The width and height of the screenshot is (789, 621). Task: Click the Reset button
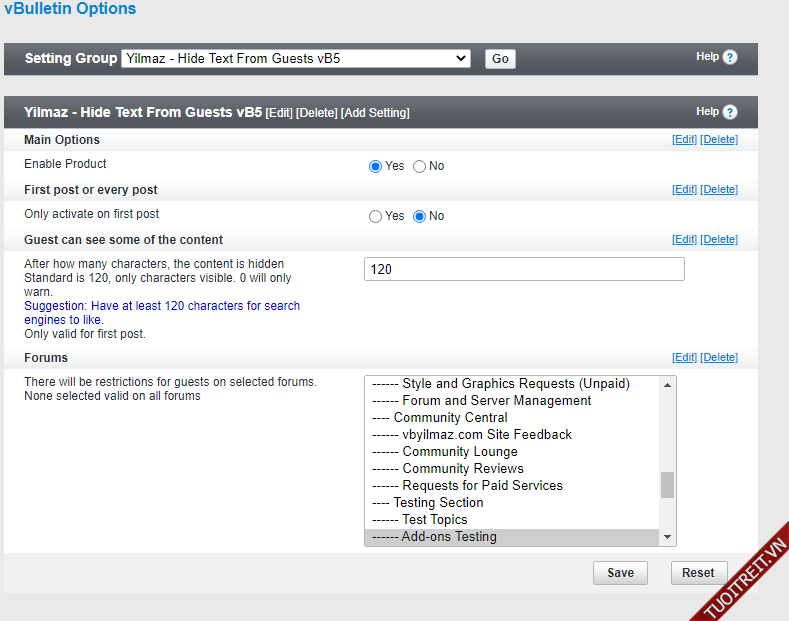click(698, 573)
